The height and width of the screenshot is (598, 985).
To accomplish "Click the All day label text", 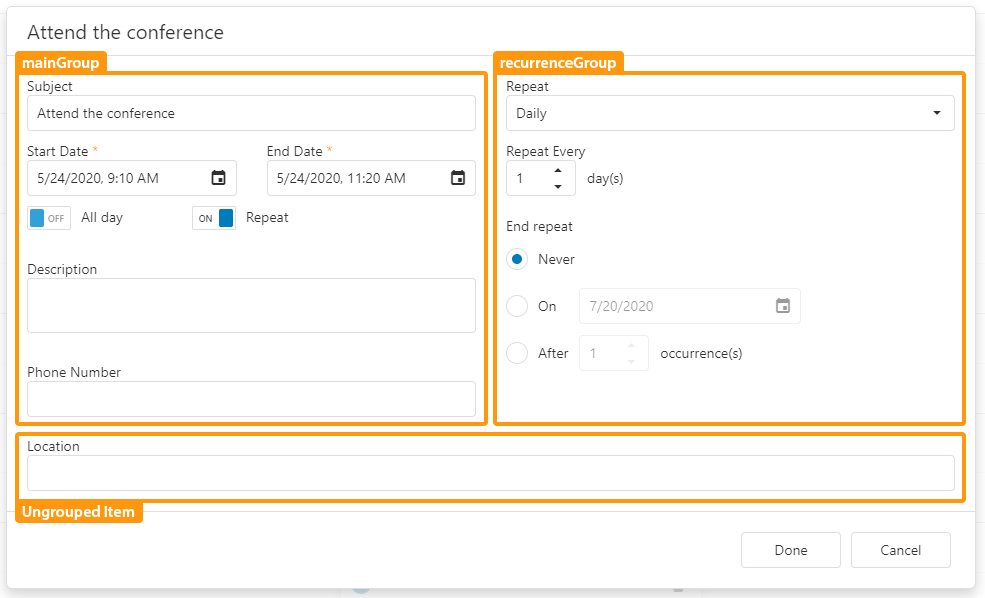I will [102, 217].
